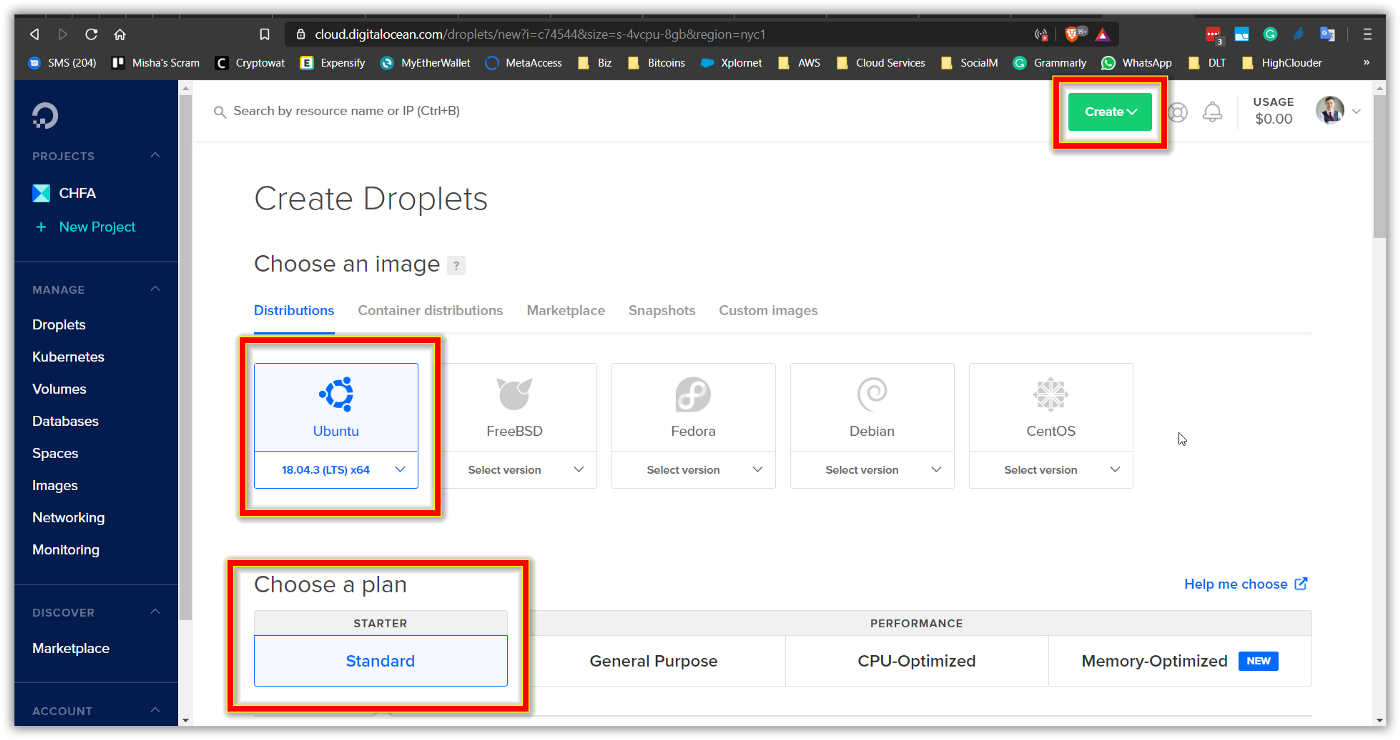Open the MetaAccess bookmark

tap(523, 62)
